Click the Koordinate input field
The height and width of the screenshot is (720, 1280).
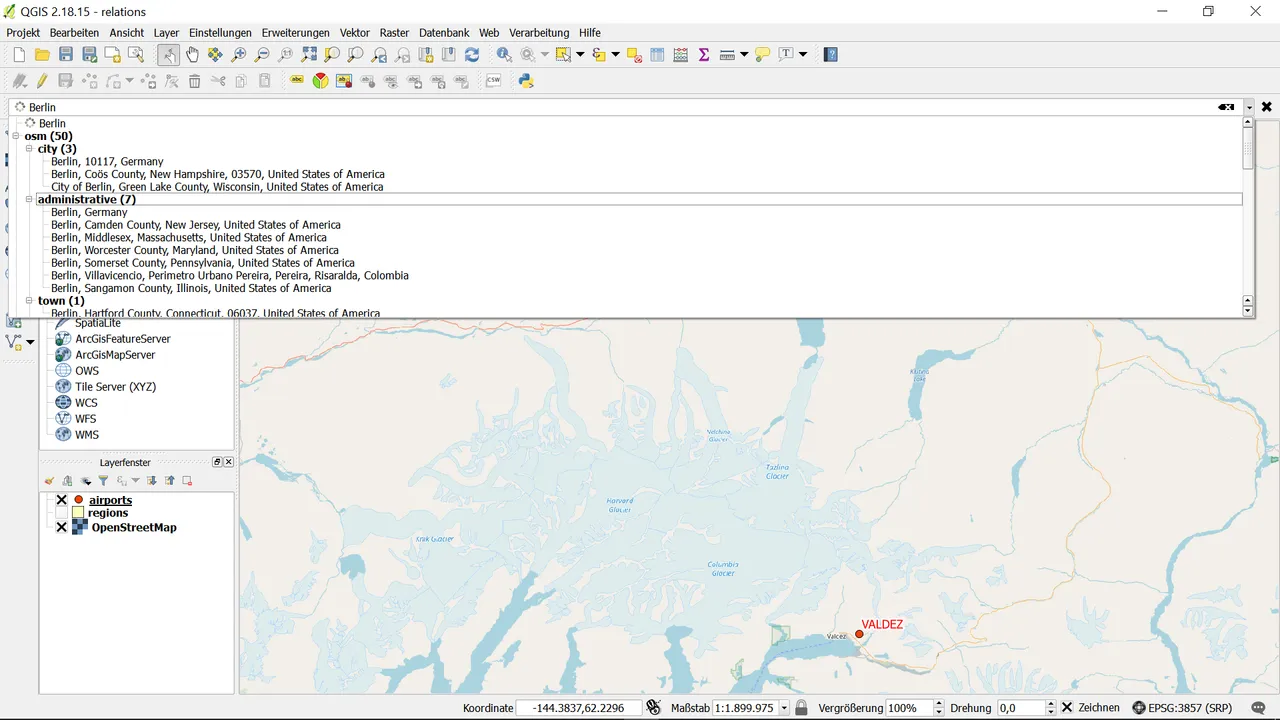(579, 708)
